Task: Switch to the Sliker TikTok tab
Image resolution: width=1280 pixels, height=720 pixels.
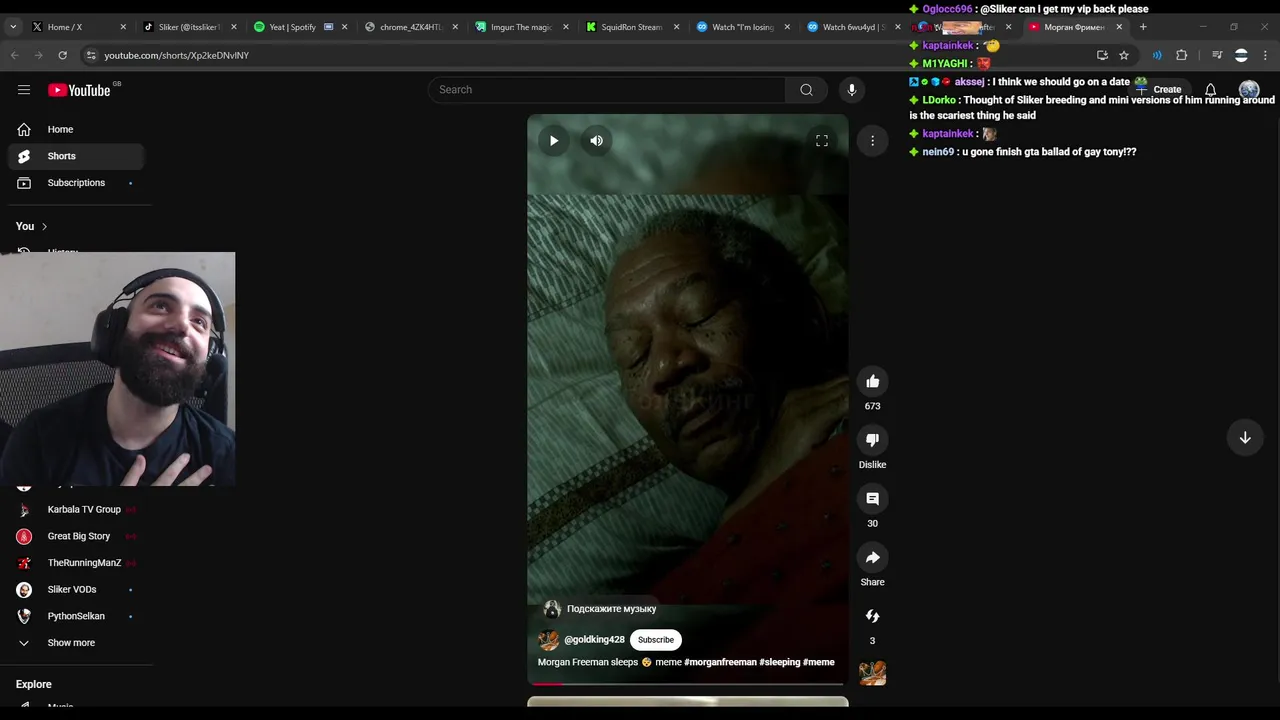Action: coord(189,27)
